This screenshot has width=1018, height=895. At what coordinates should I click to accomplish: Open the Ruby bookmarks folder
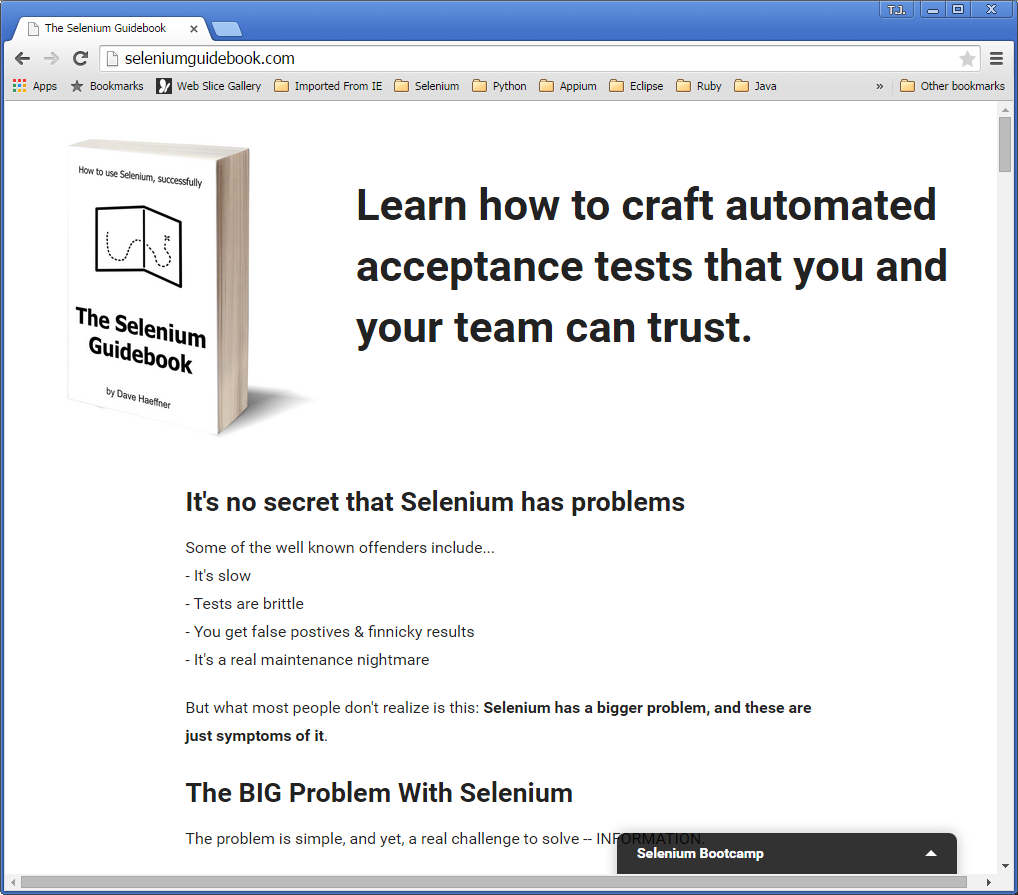[699, 86]
